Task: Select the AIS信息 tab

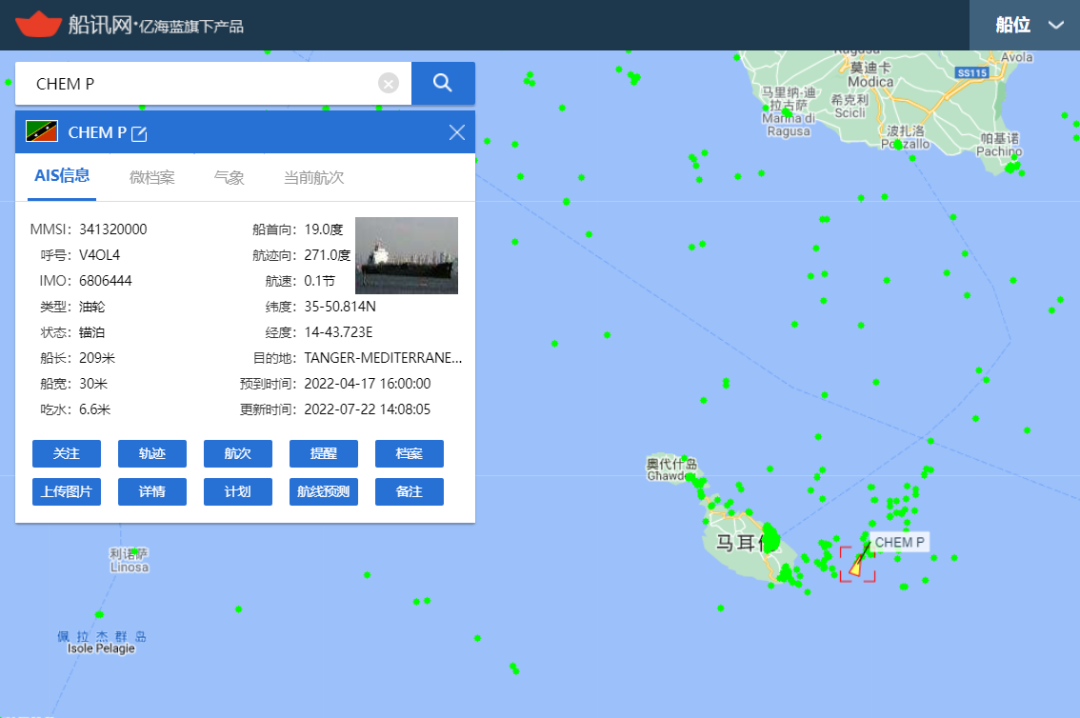Action: (62, 176)
